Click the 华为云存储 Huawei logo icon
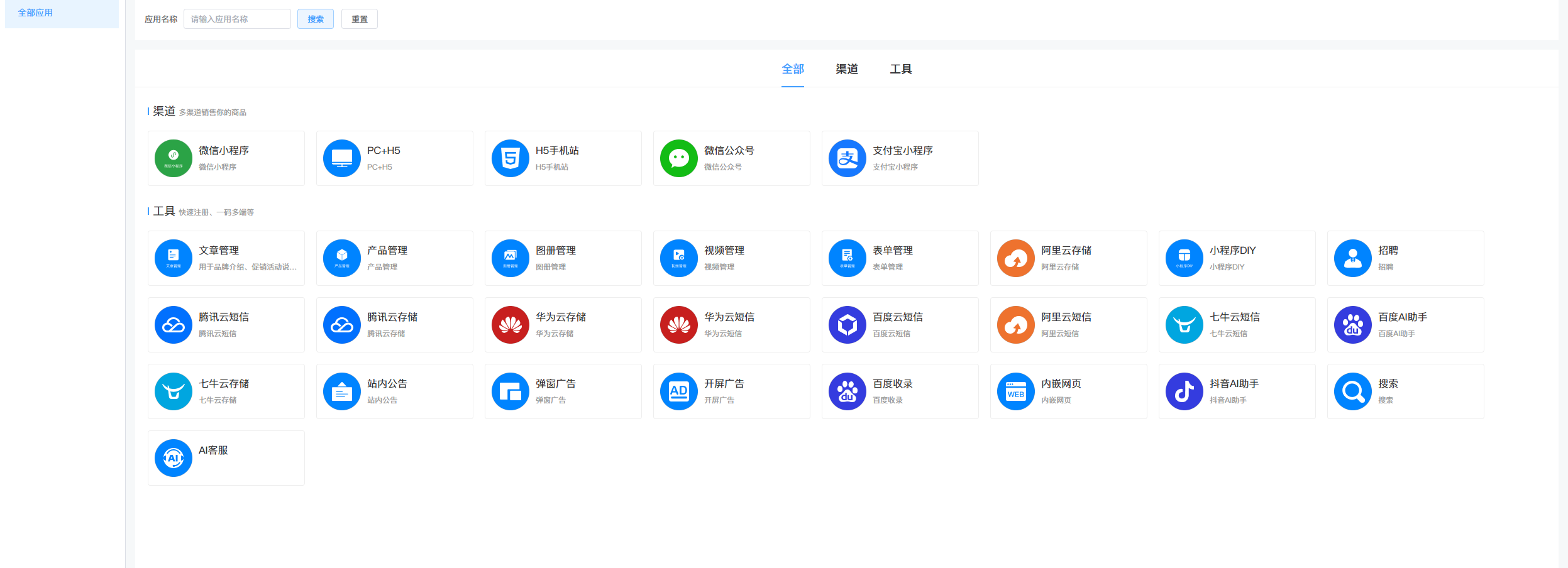 (511, 325)
